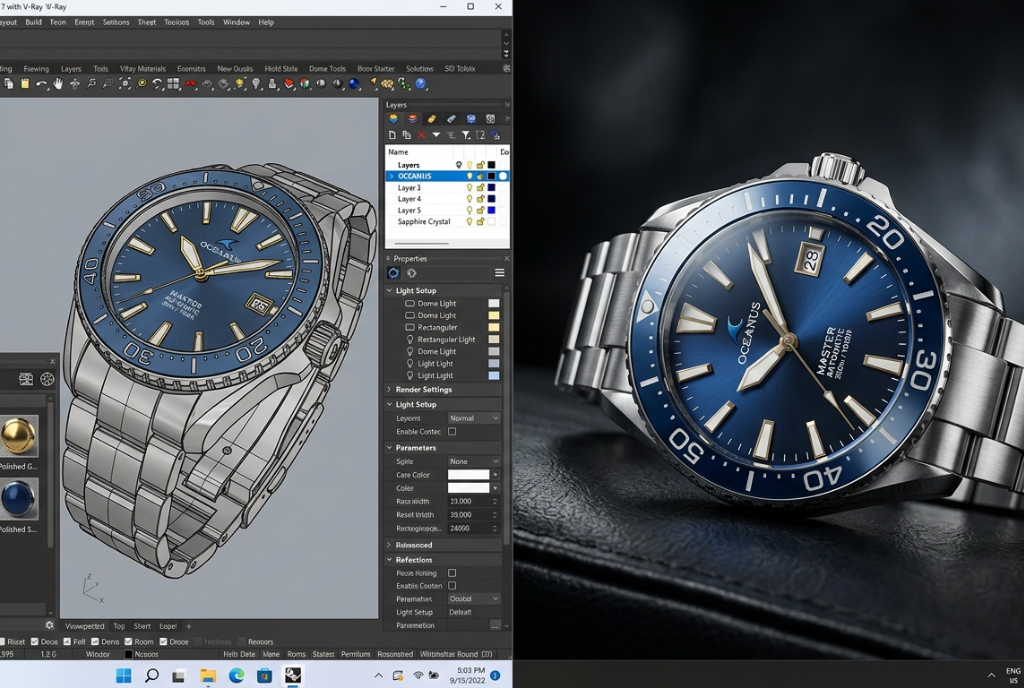Click the Undo arrow icon in toolbar

pyautogui.click(x=41, y=84)
